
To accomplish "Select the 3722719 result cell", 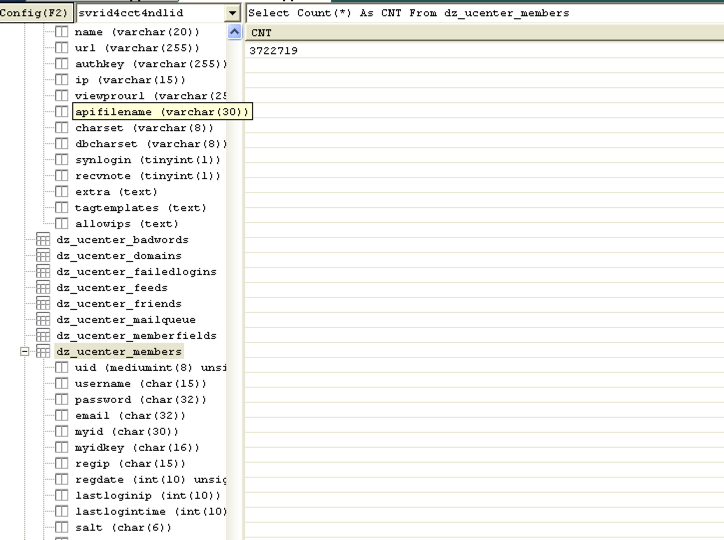I will pyautogui.click(x=273, y=51).
